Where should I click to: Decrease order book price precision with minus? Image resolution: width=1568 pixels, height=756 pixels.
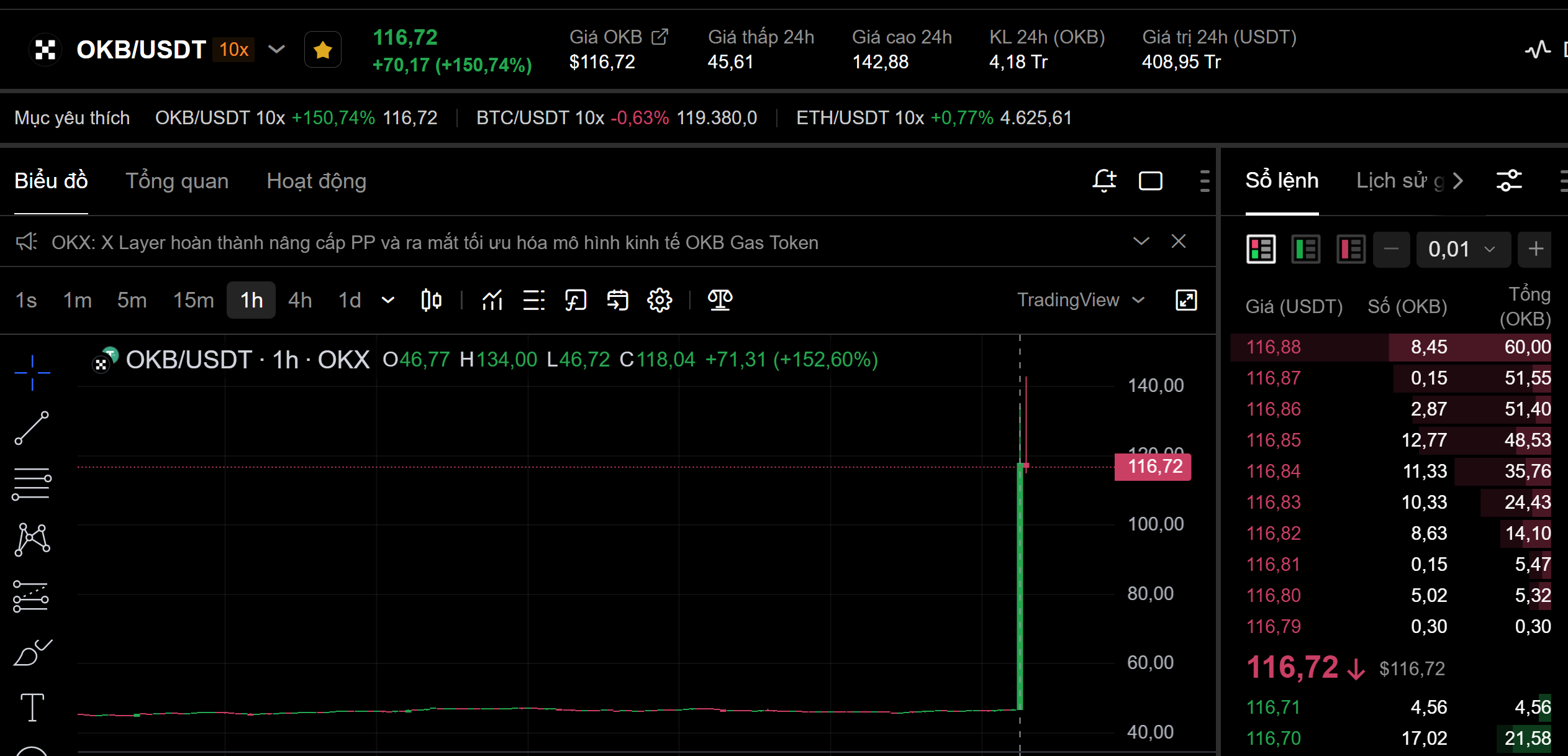(1391, 250)
